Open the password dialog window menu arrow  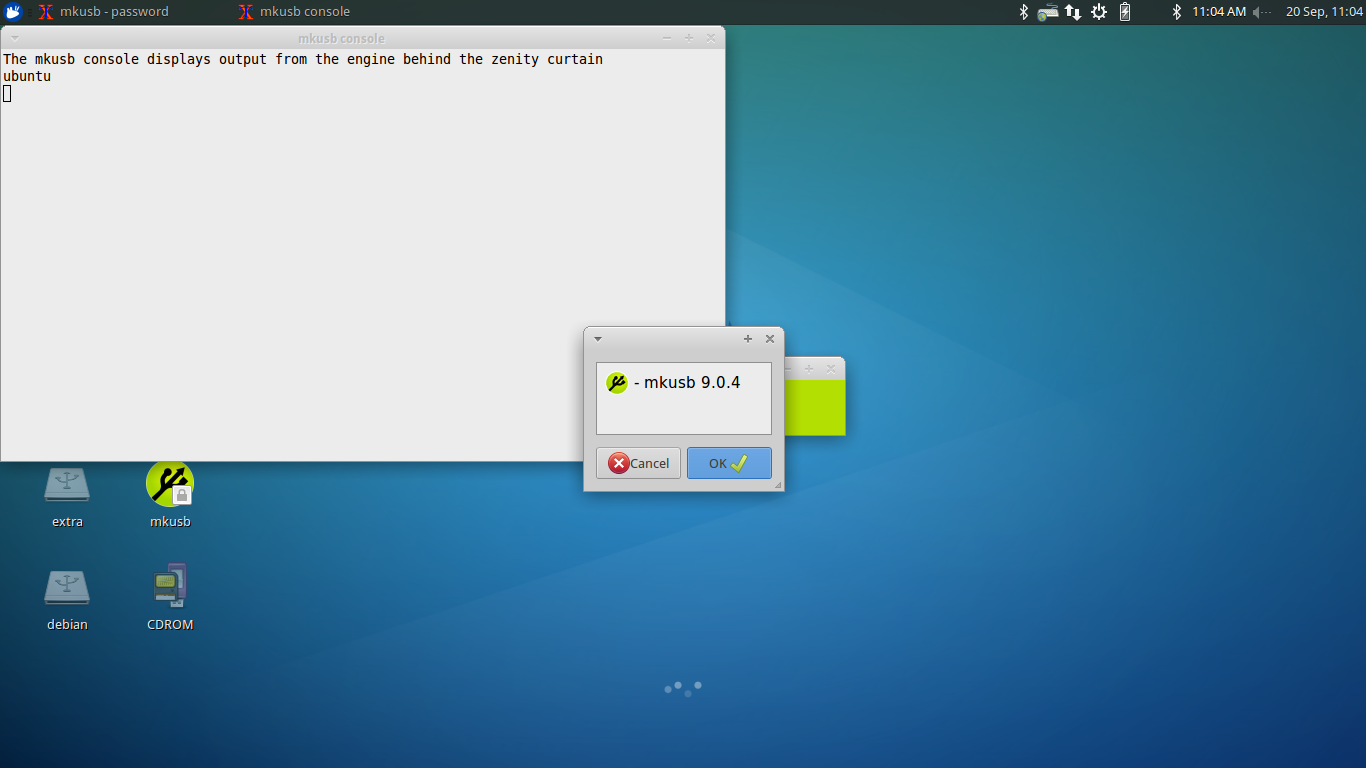[x=598, y=339]
